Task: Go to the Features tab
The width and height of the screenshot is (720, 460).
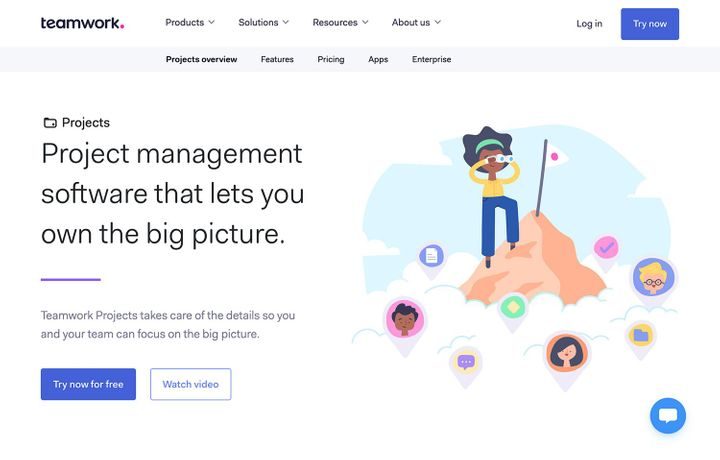Action: pyautogui.click(x=277, y=59)
